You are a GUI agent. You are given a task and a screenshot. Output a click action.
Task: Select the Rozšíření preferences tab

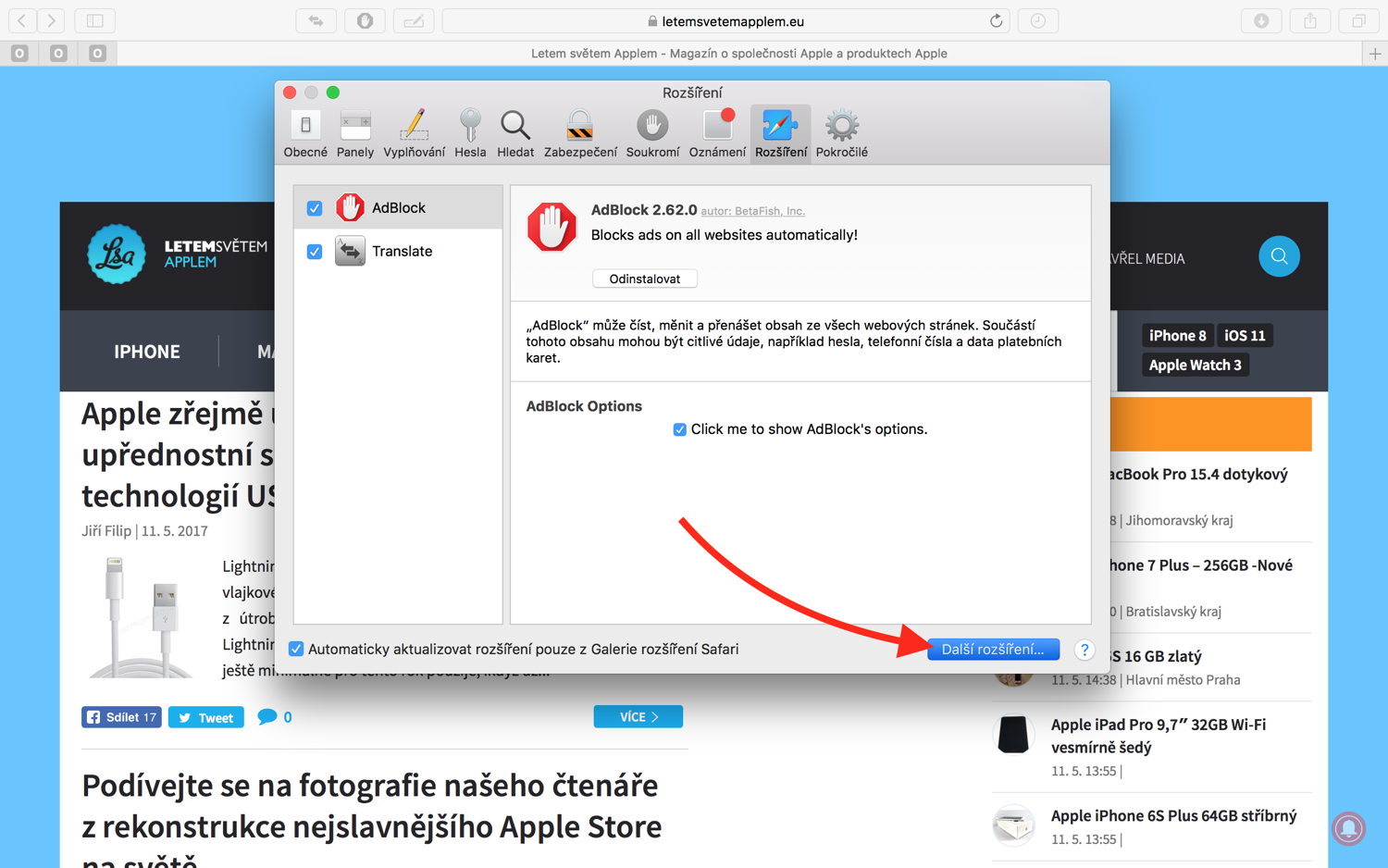[781, 134]
